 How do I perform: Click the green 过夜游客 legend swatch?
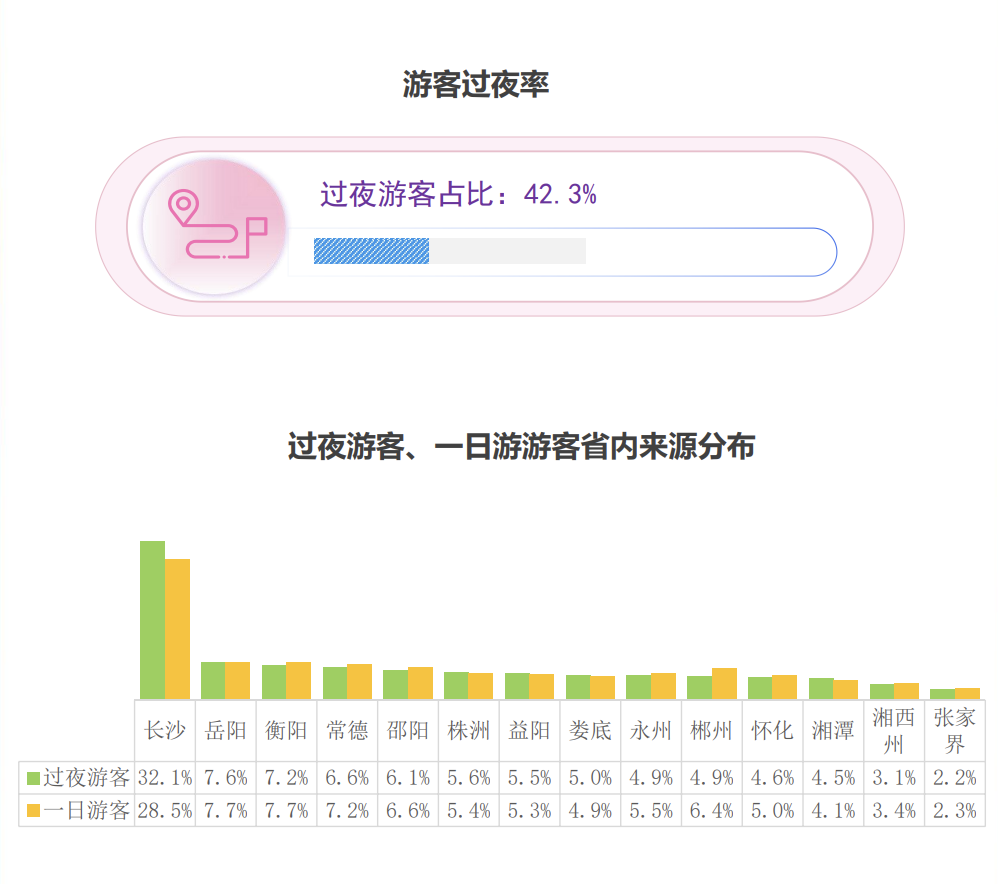click(x=33, y=778)
